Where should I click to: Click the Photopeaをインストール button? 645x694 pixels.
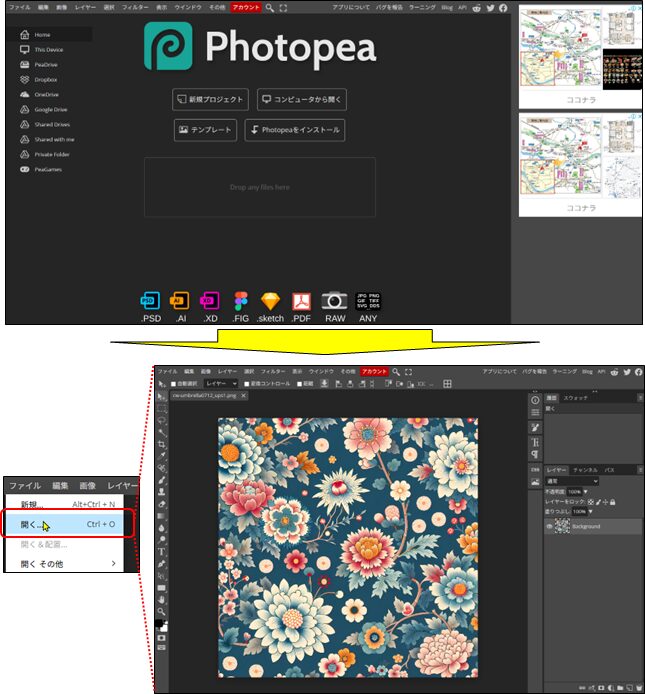pyautogui.click(x=295, y=130)
